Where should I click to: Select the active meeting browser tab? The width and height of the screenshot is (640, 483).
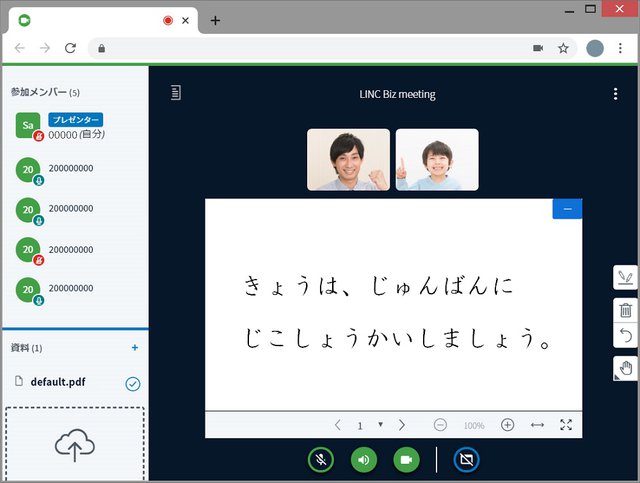tap(102, 20)
